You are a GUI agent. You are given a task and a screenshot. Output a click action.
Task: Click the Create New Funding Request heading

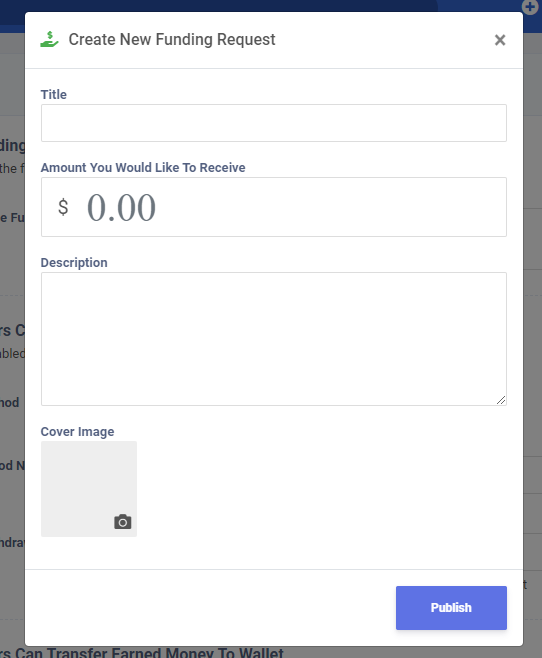[x=172, y=39]
